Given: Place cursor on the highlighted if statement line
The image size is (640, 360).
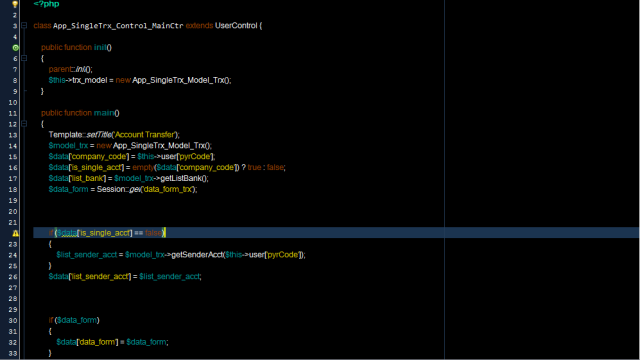Looking at the screenshot, I should click(336, 233).
